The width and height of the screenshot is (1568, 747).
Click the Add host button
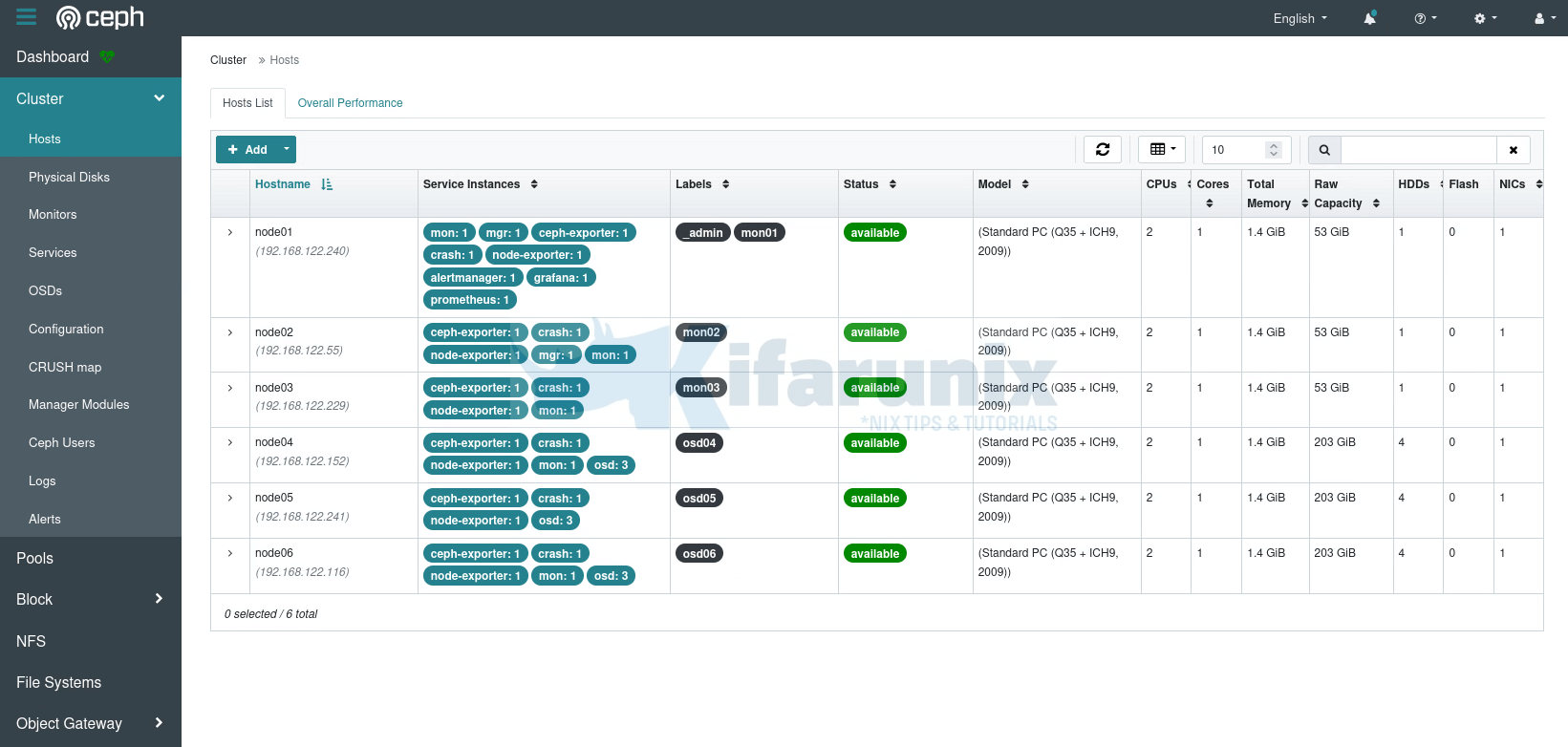click(247, 149)
